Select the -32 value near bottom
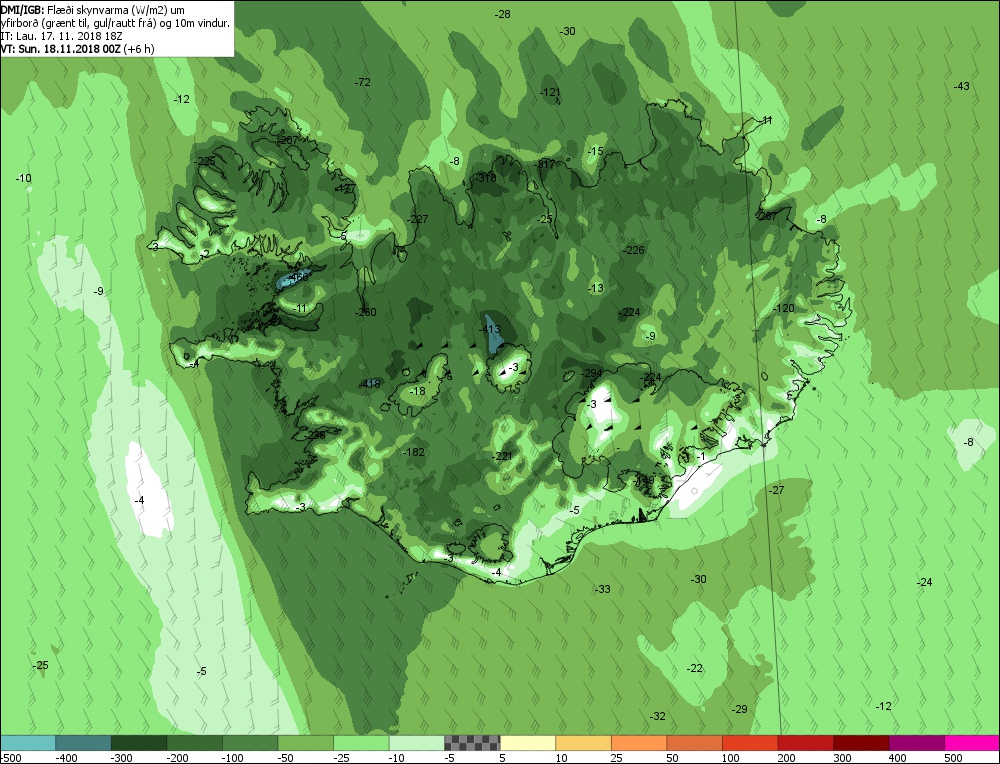Viewport: 1000px width, 764px height. click(x=658, y=716)
